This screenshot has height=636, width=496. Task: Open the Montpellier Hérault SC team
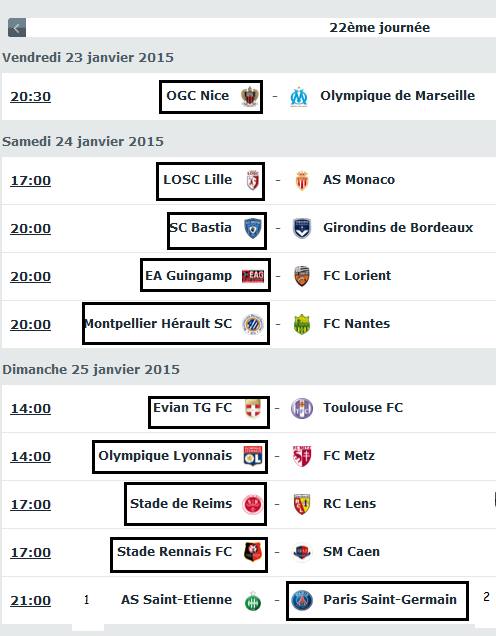pos(158,324)
